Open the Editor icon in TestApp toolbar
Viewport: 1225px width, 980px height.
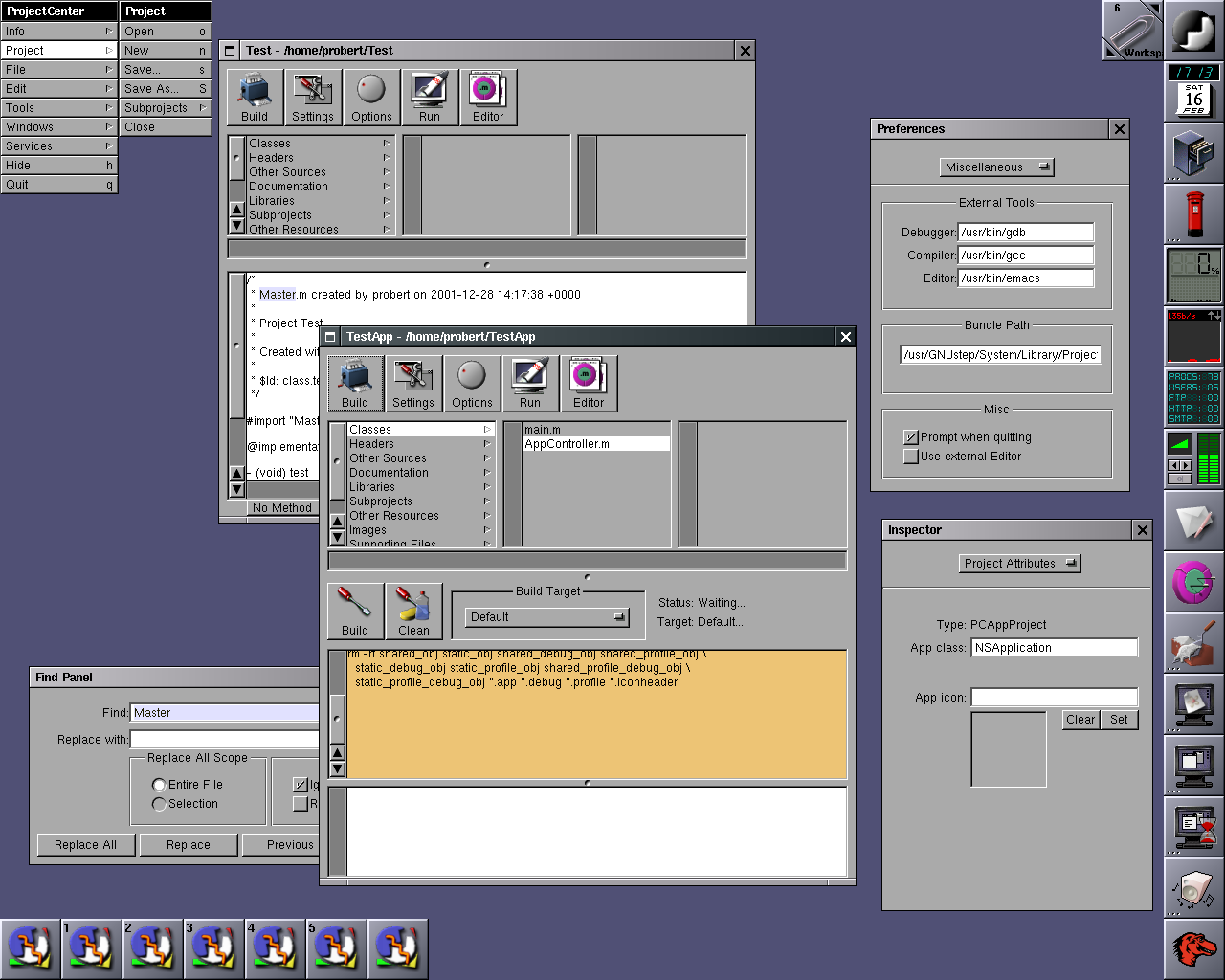tap(588, 383)
